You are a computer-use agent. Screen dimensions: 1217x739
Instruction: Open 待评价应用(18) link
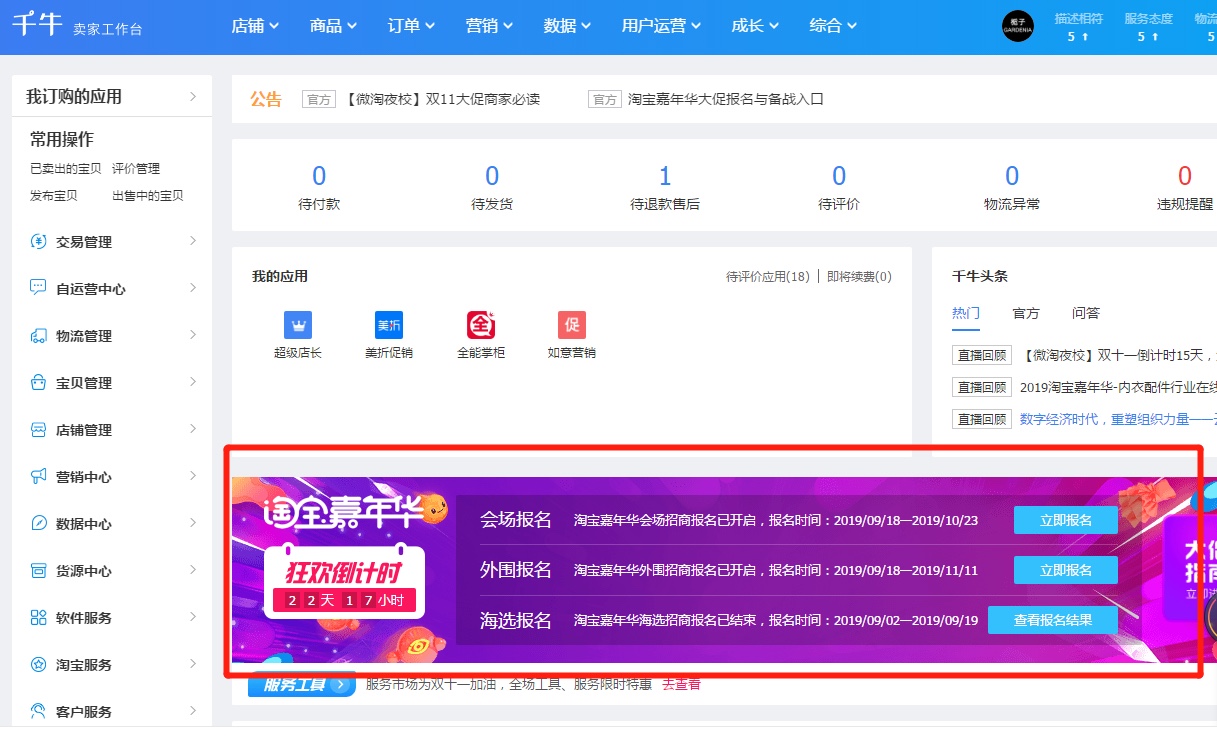pyautogui.click(x=768, y=277)
